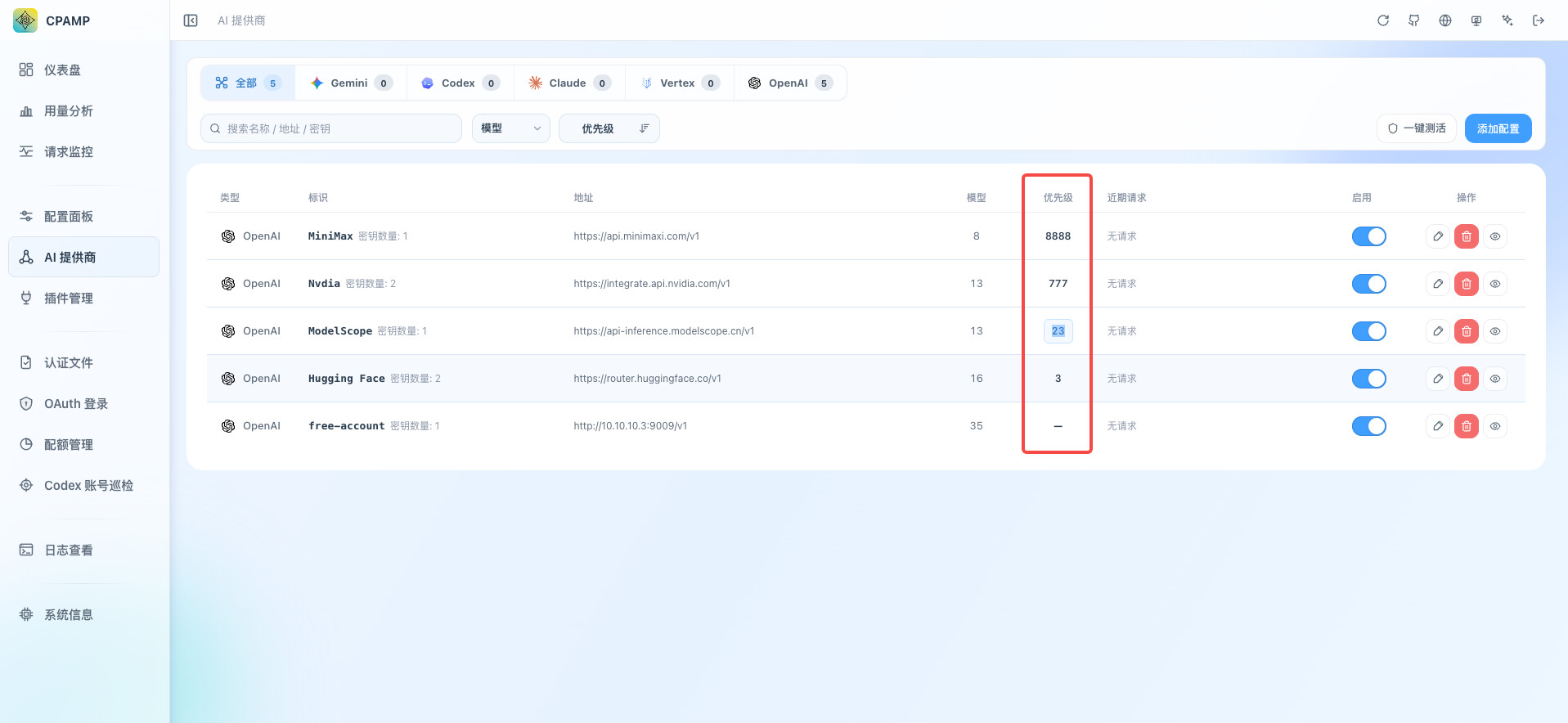Turn off the ModelScope enable switch
The width and height of the screenshot is (1568, 723).
coord(1369,331)
